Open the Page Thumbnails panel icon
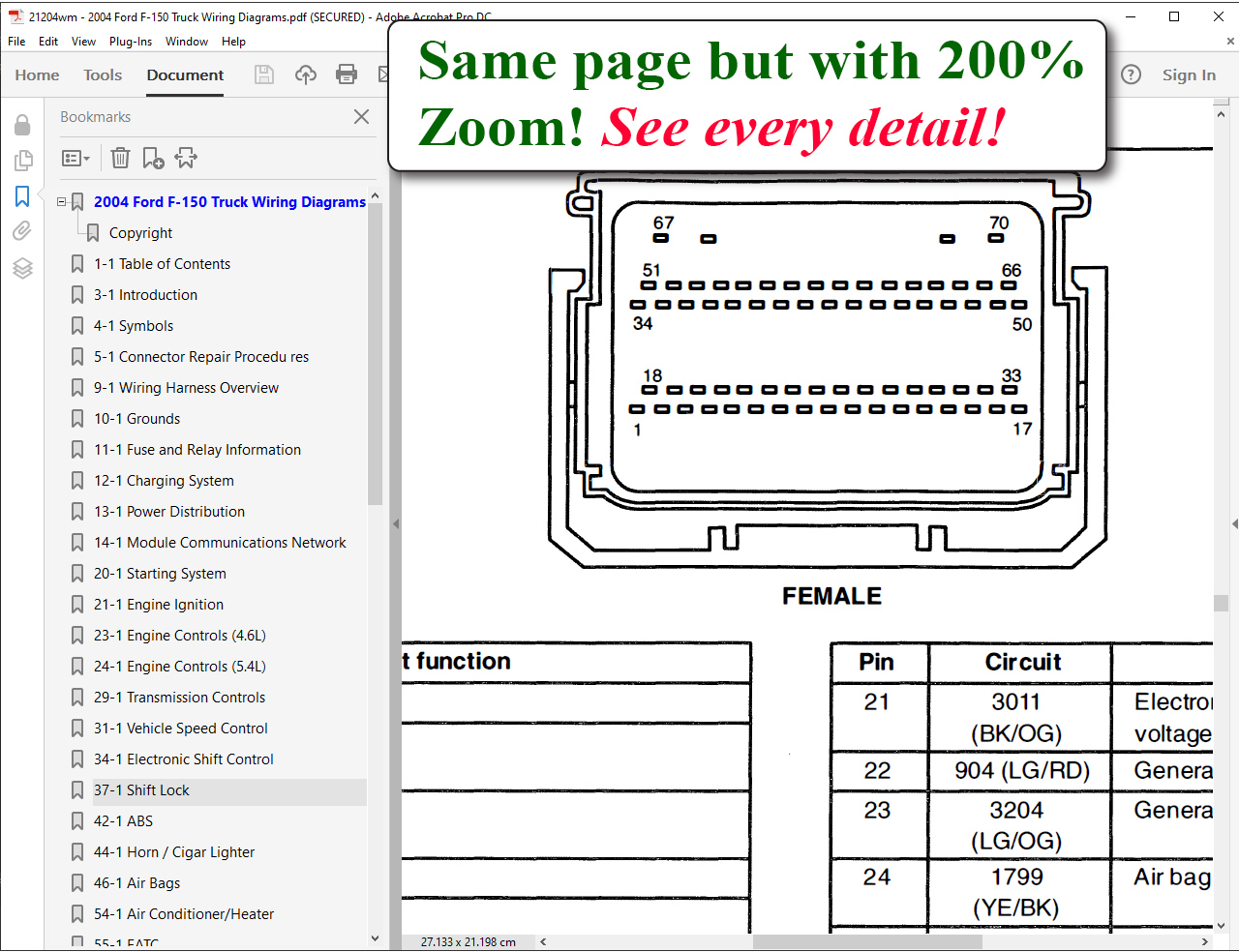The width and height of the screenshot is (1239, 952). pyautogui.click(x=22, y=161)
